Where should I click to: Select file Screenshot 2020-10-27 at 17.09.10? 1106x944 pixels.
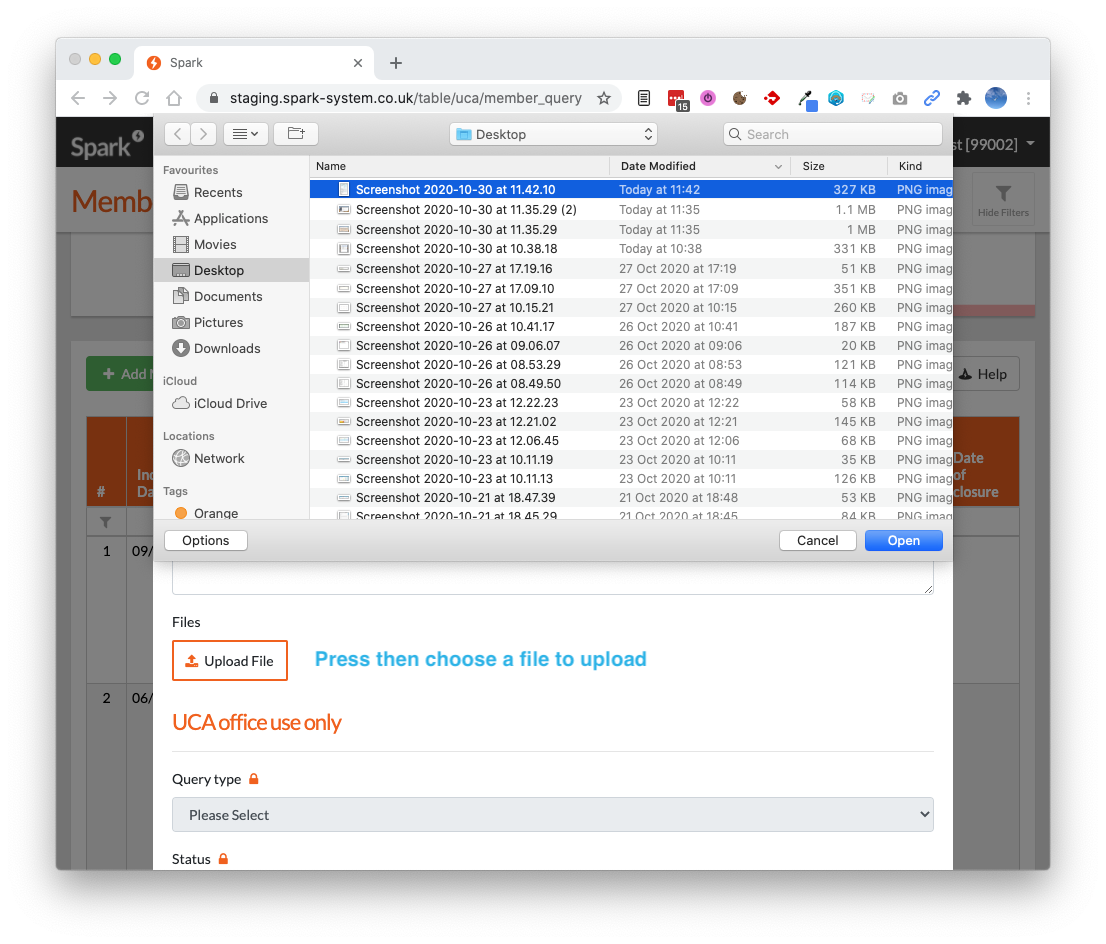454,288
